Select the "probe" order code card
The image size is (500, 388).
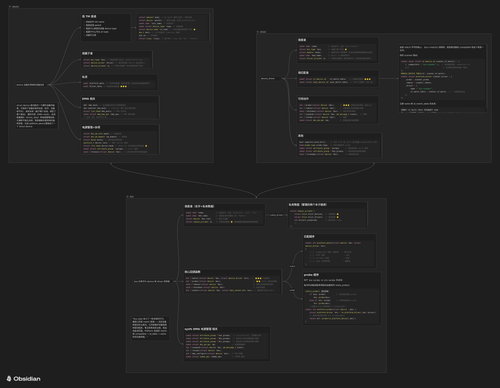click(x=342, y=298)
